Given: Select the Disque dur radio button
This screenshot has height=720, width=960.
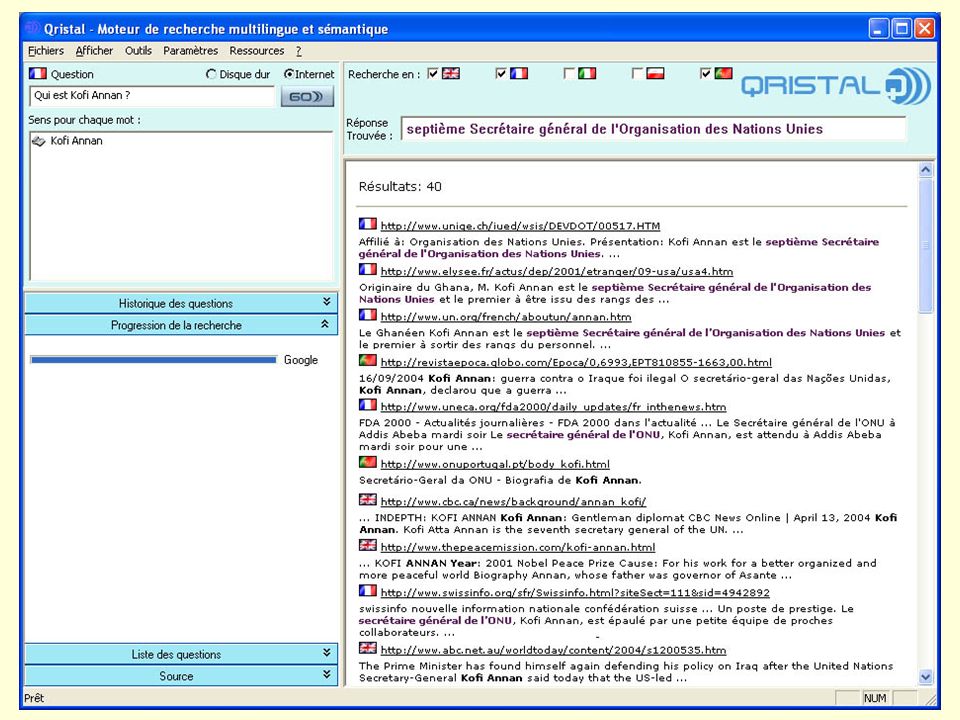Looking at the screenshot, I should 211,74.
